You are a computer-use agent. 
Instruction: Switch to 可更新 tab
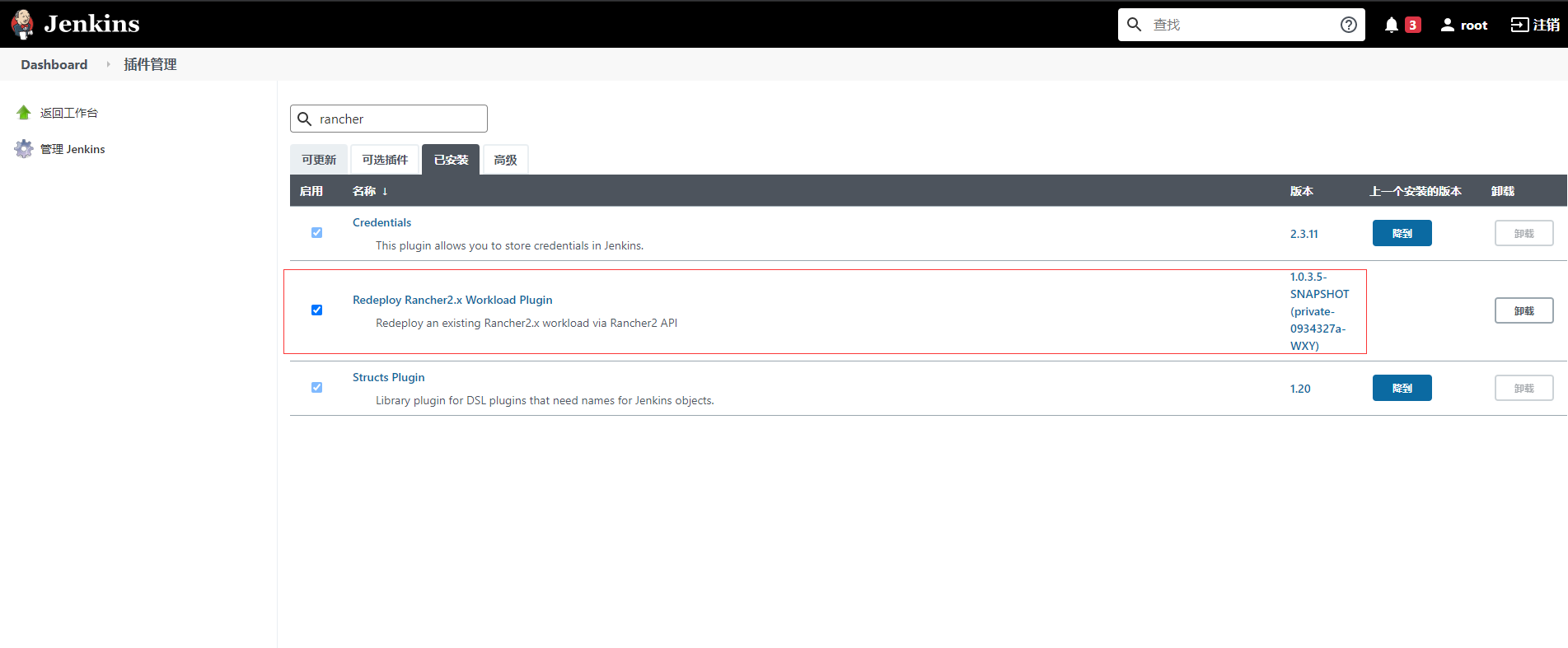click(319, 160)
